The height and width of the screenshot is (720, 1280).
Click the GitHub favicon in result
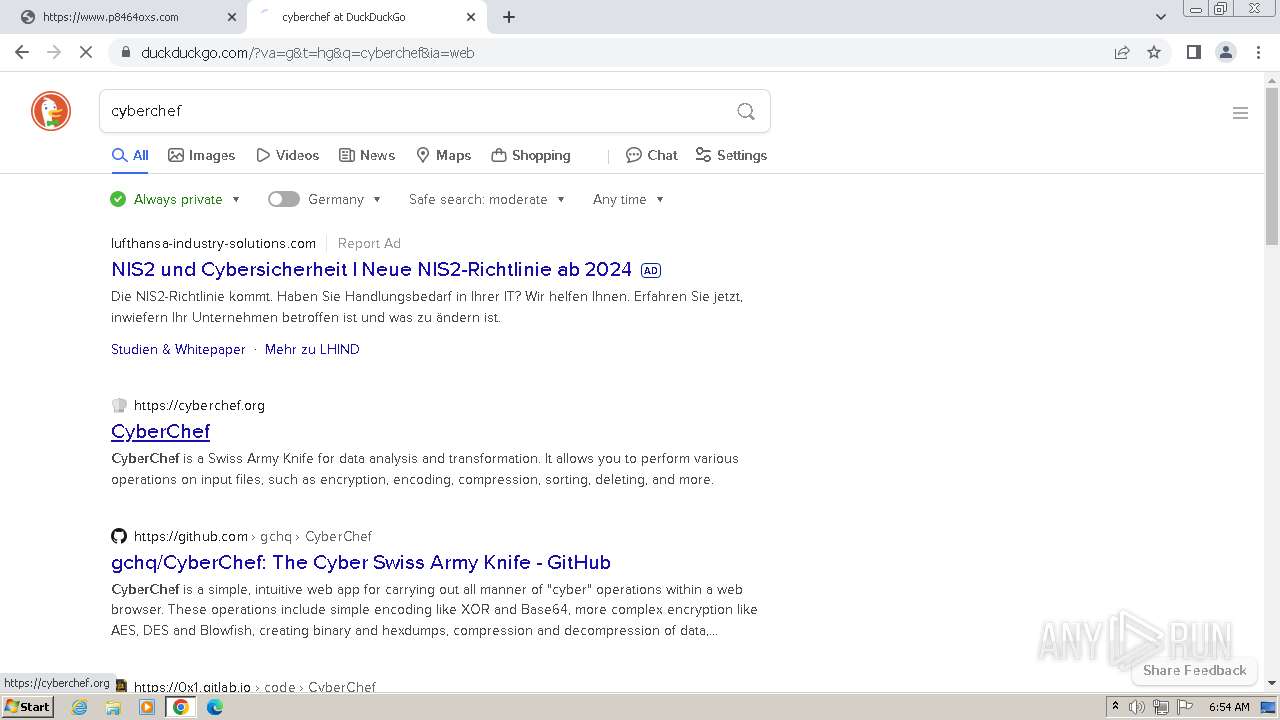119,536
